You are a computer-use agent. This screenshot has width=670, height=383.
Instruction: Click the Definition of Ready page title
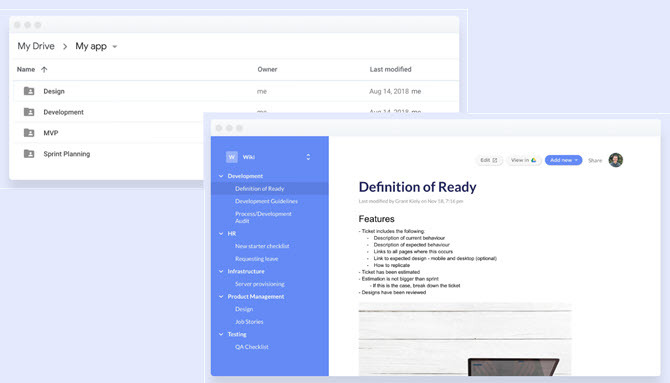tap(417, 187)
